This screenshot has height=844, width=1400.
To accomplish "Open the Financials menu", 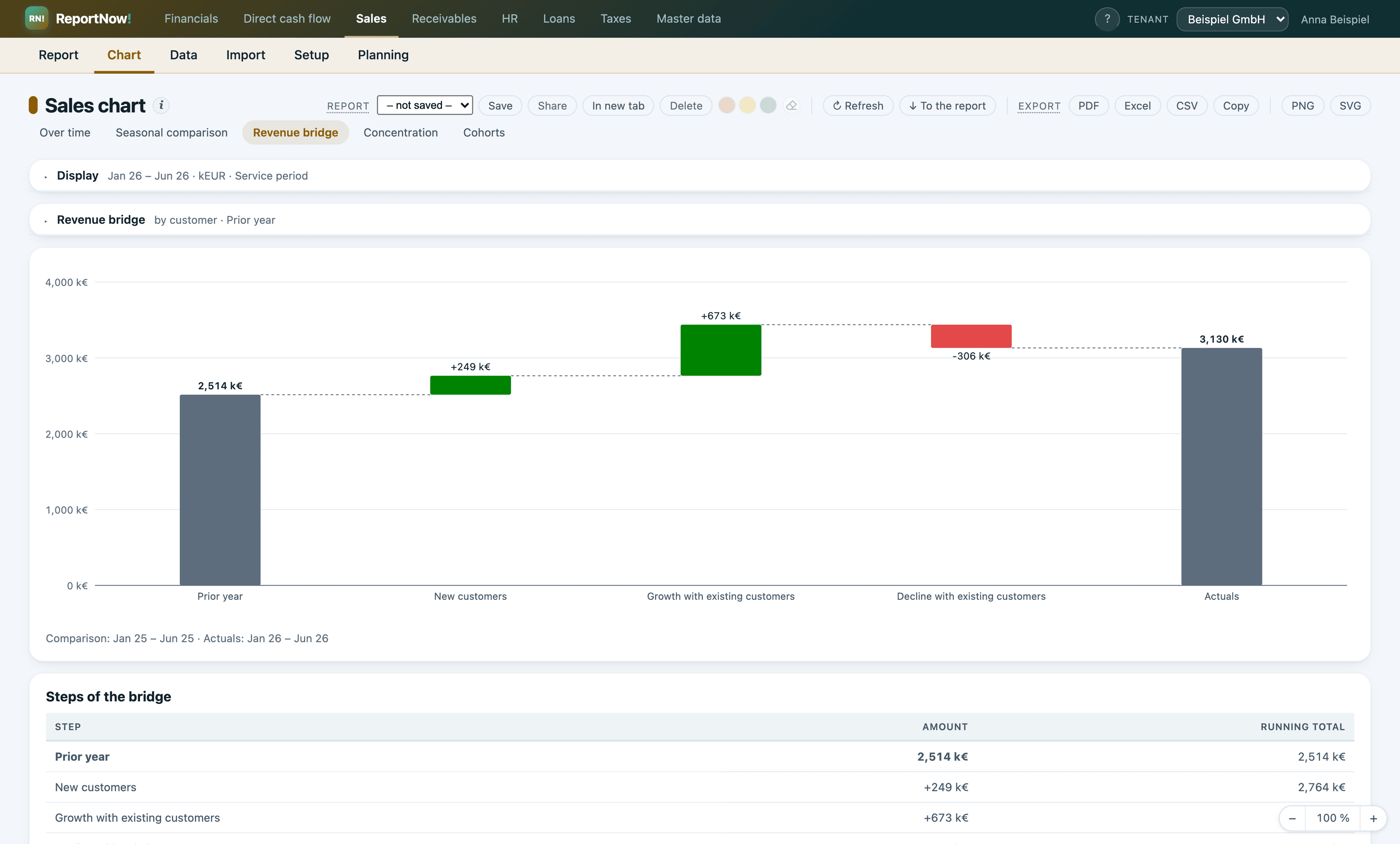I will click(x=191, y=19).
